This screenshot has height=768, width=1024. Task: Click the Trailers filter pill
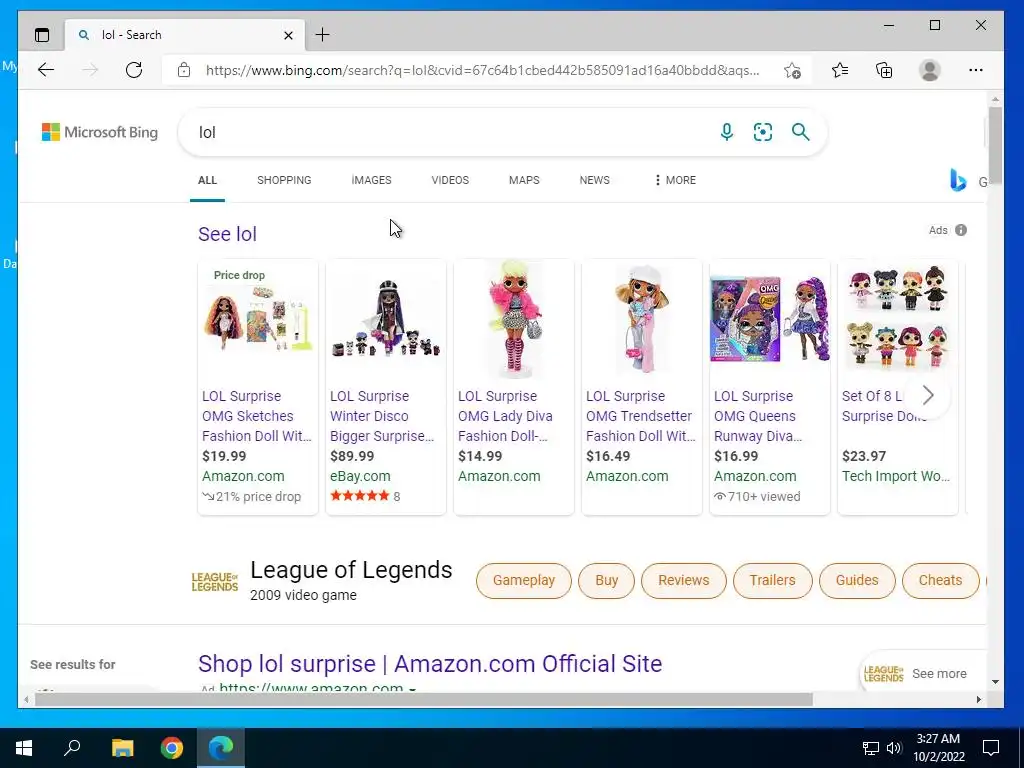(x=773, y=581)
